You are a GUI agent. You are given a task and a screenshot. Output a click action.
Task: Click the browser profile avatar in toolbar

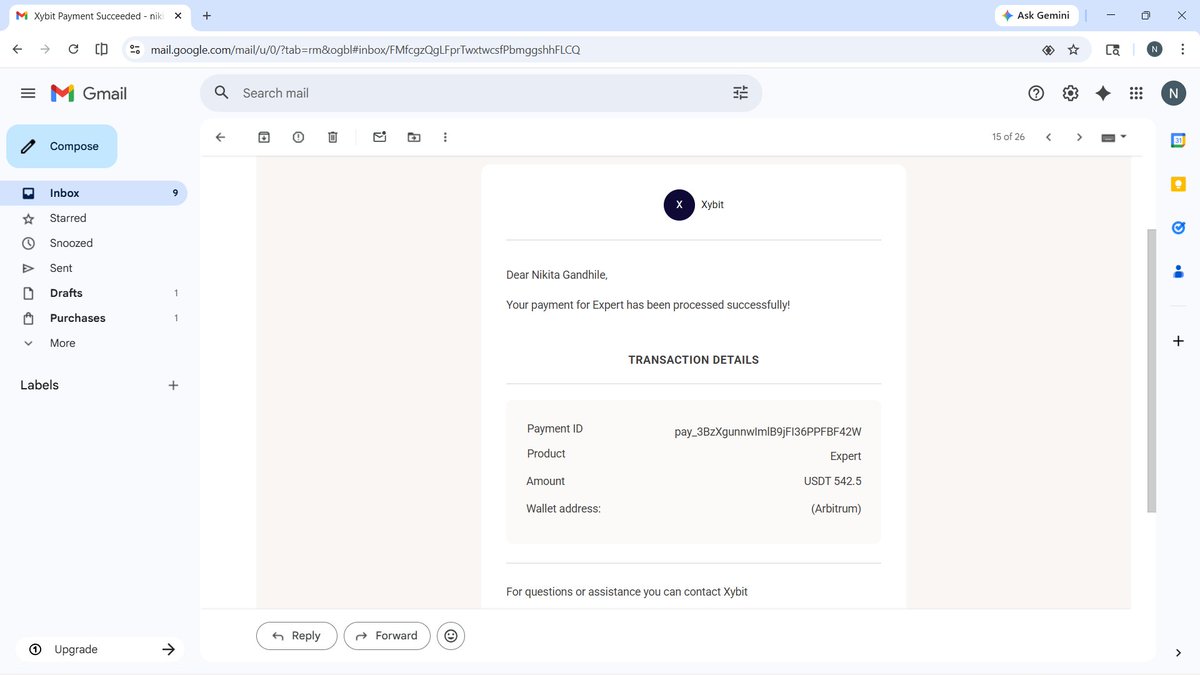pyautogui.click(x=1154, y=49)
